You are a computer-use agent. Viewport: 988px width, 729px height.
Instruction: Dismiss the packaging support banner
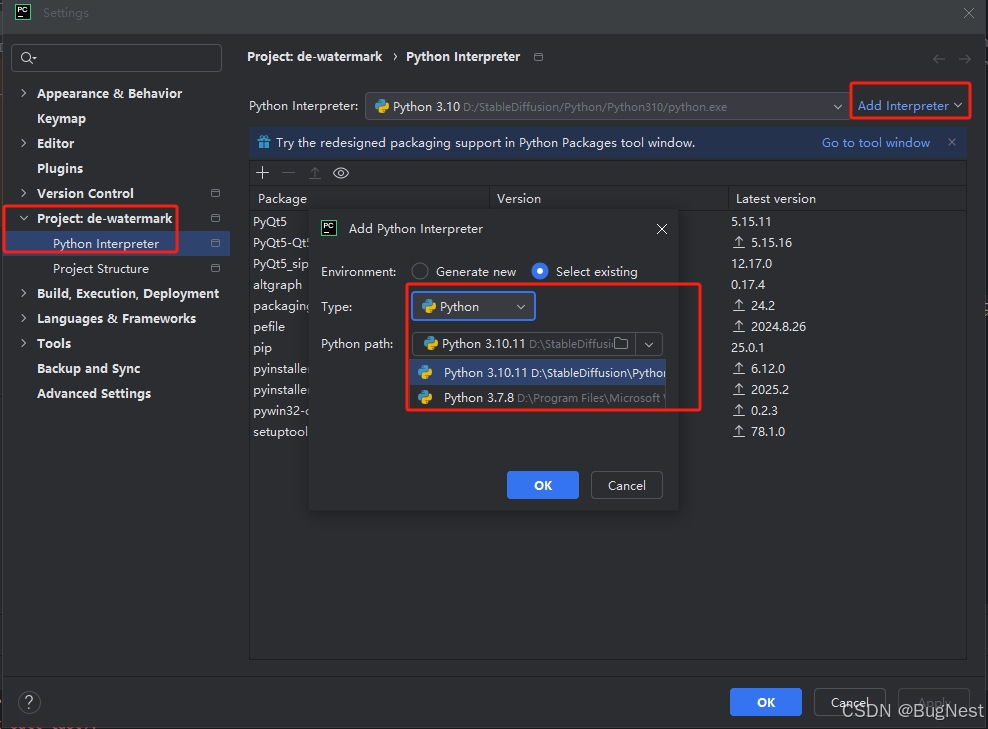(x=952, y=142)
